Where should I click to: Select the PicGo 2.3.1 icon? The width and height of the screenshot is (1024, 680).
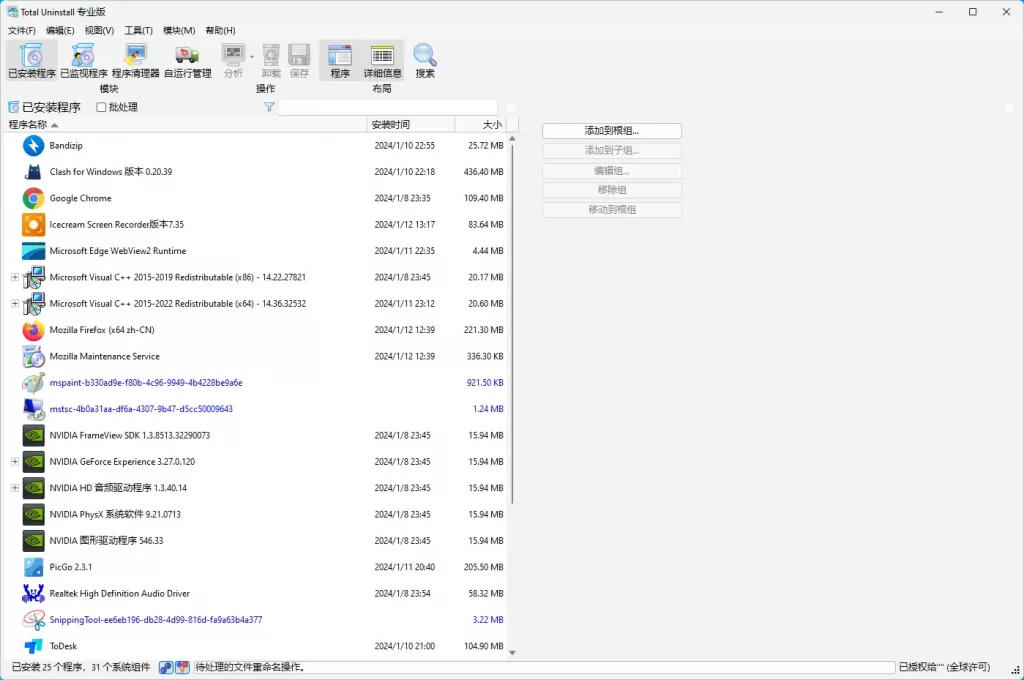33,567
